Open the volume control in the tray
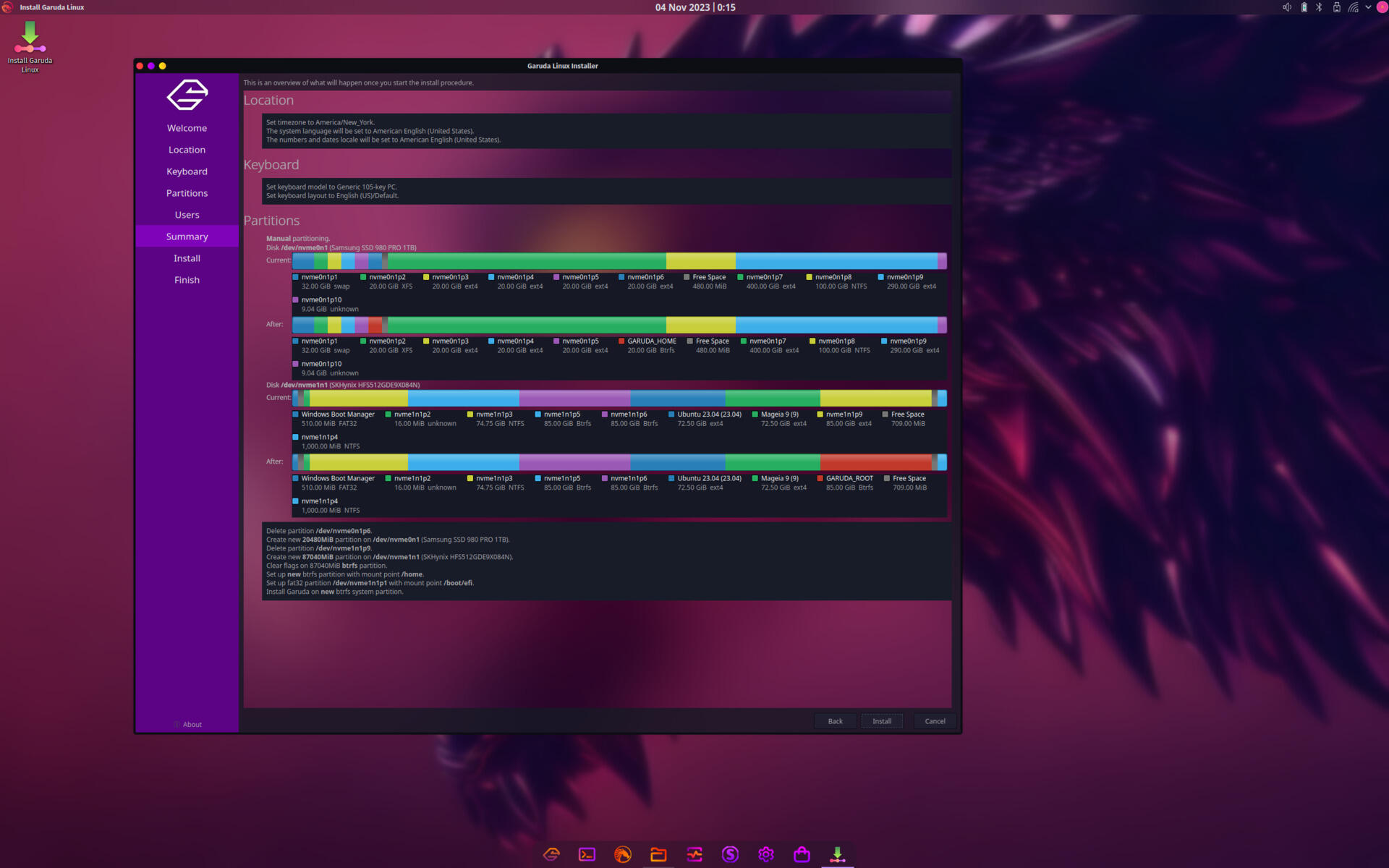Viewport: 1389px width, 868px height. pos(1287,7)
